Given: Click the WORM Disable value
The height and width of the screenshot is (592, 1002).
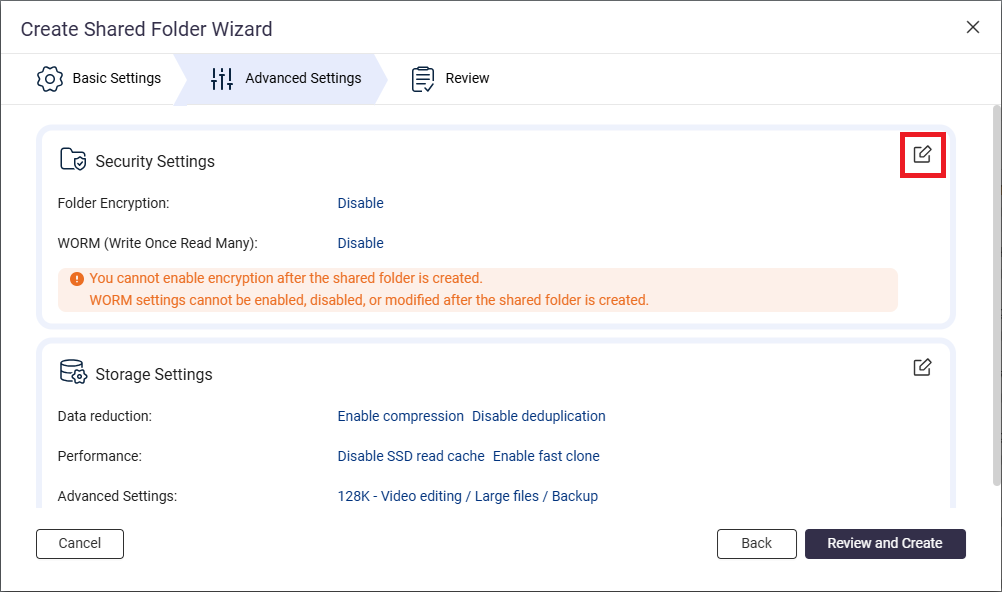Looking at the screenshot, I should 360,243.
